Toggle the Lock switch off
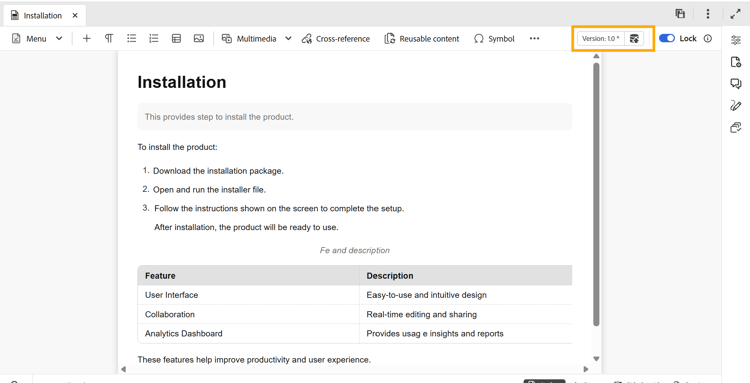 coord(667,38)
